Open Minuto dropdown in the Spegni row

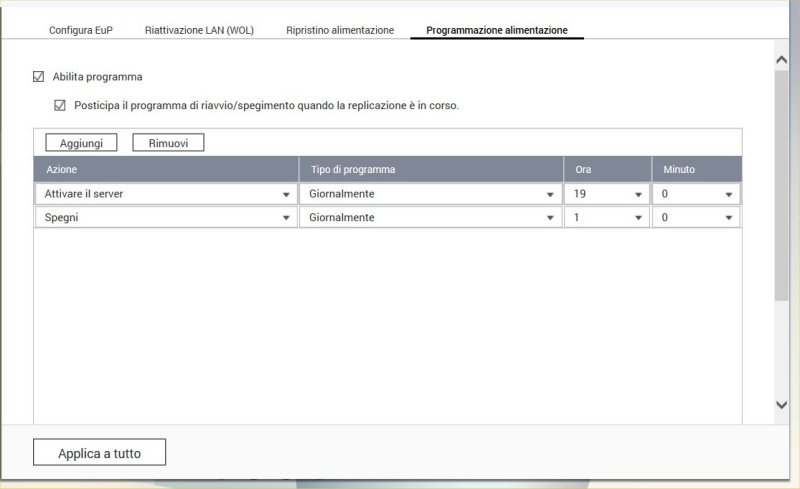pos(696,217)
